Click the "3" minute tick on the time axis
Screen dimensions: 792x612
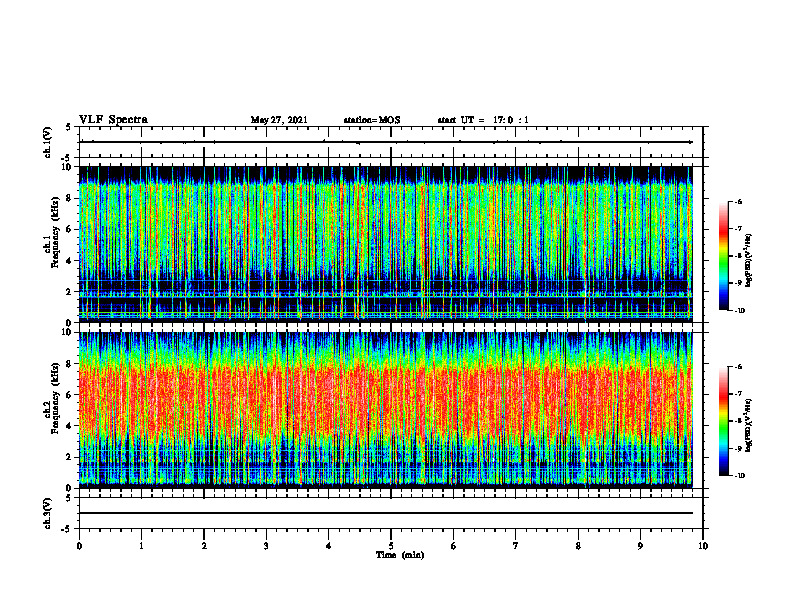pos(266,546)
